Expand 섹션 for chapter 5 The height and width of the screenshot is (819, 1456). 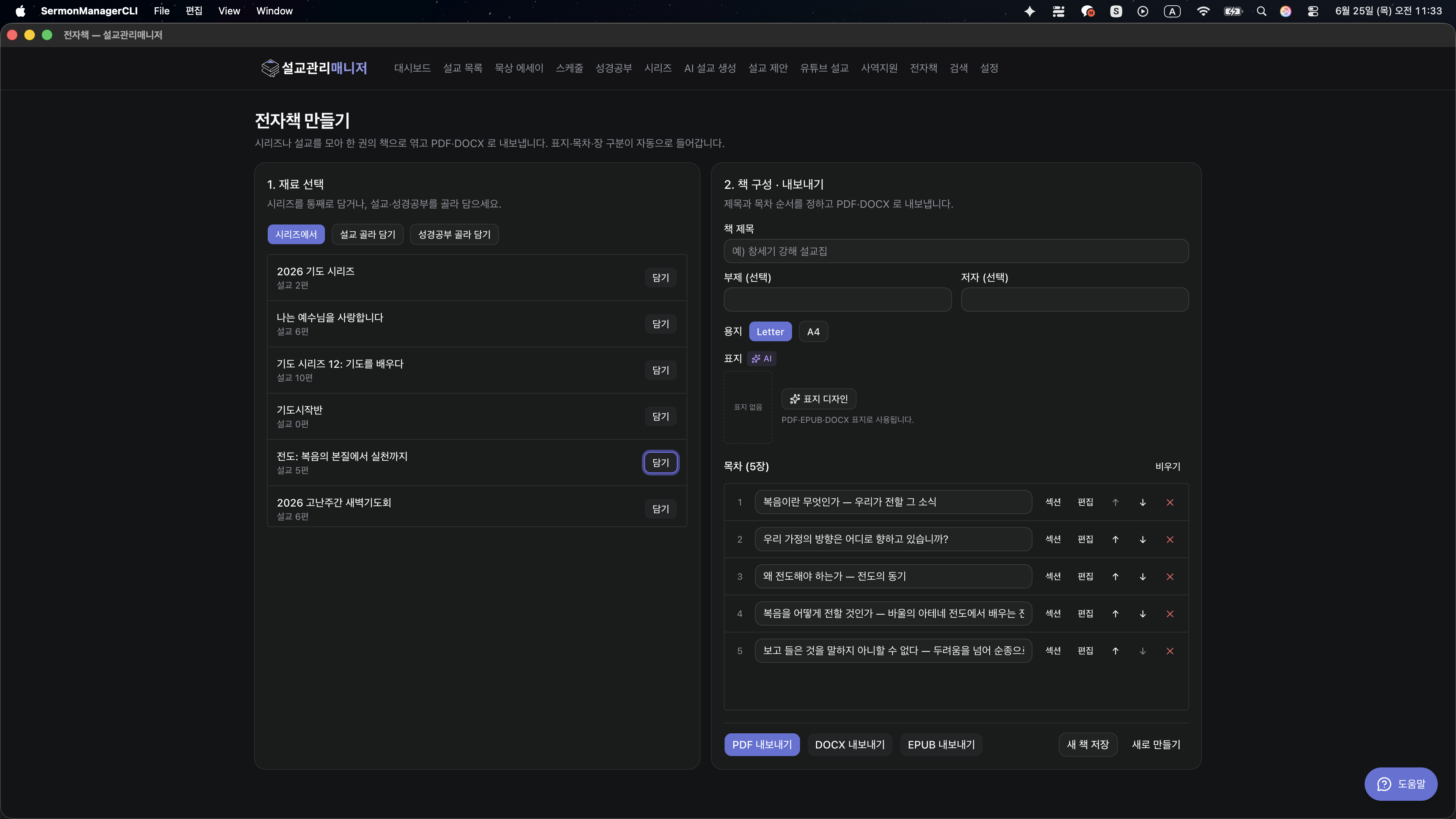1053,651
